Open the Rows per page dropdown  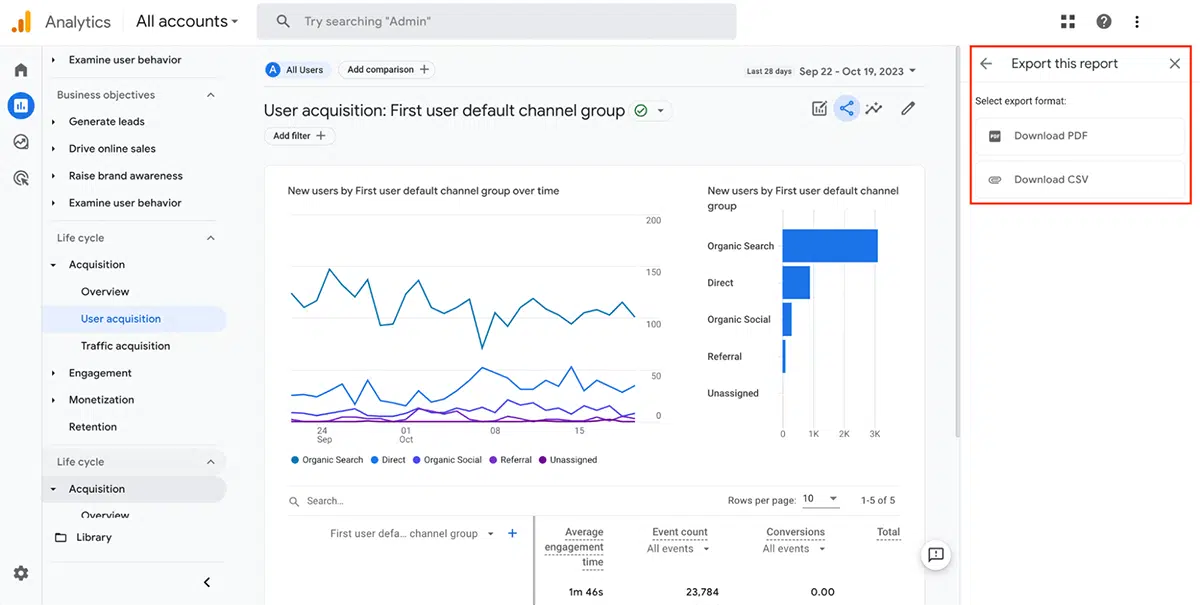point(820,499)
